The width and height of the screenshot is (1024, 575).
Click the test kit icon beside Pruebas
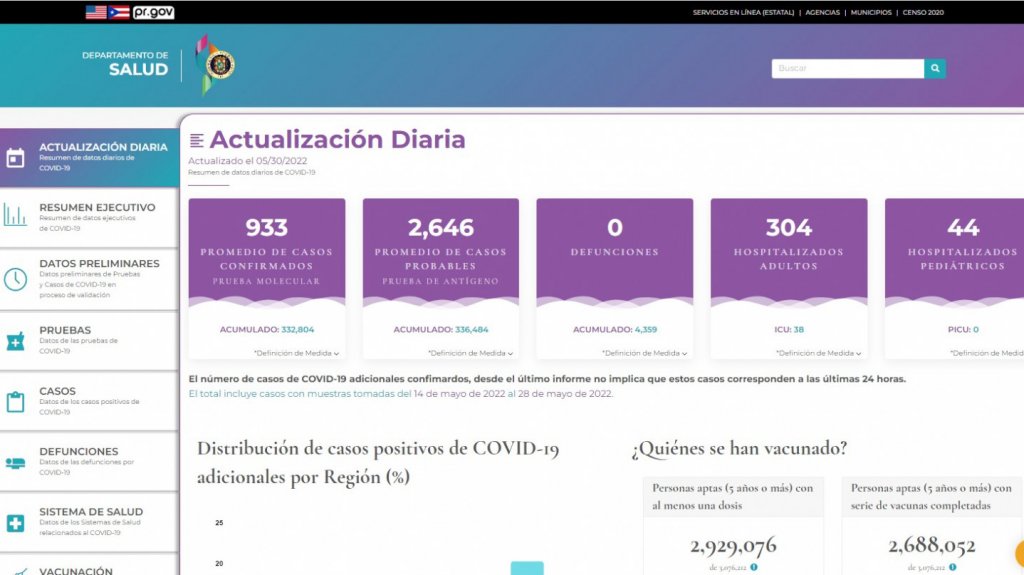tap(15, 340)
